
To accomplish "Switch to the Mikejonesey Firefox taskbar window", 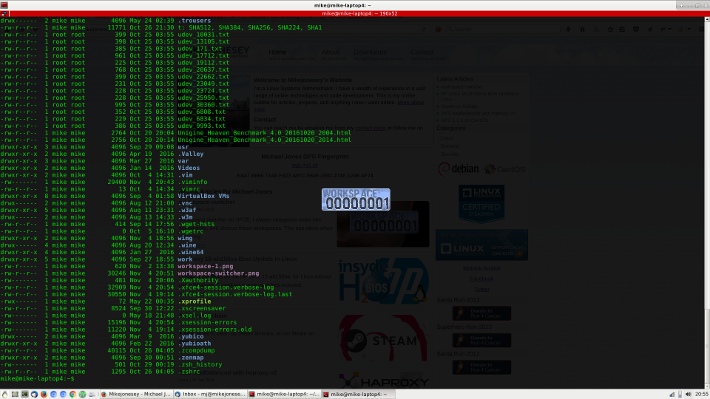I will tap(136, 394).
